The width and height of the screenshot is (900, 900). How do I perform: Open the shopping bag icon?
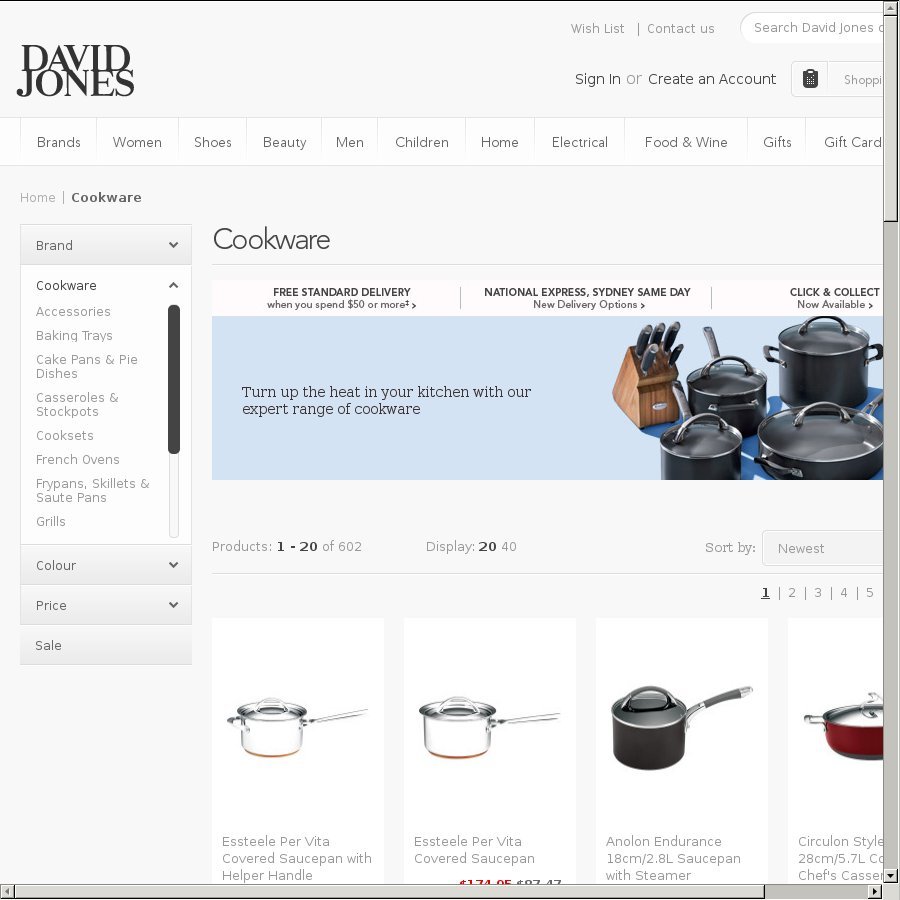click(810, 79)
